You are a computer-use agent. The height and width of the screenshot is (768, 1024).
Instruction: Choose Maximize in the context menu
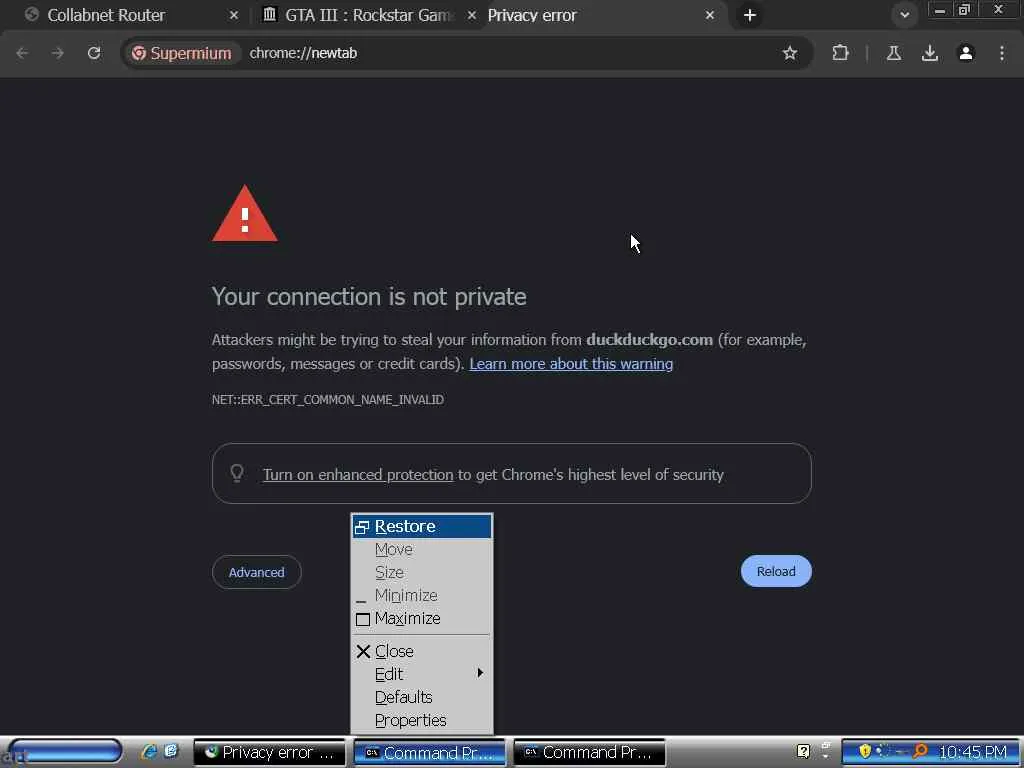[x=422, y=618]
